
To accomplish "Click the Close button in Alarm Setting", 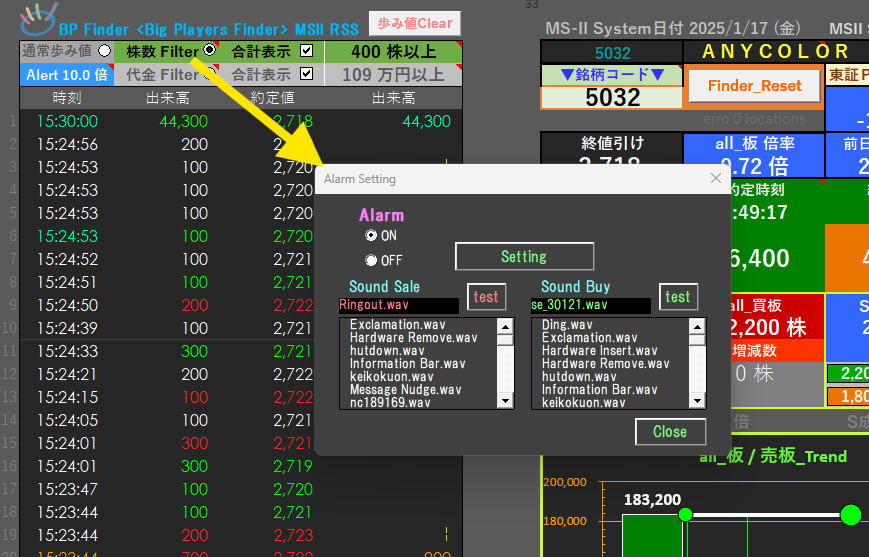I will [x=670, y=432].
